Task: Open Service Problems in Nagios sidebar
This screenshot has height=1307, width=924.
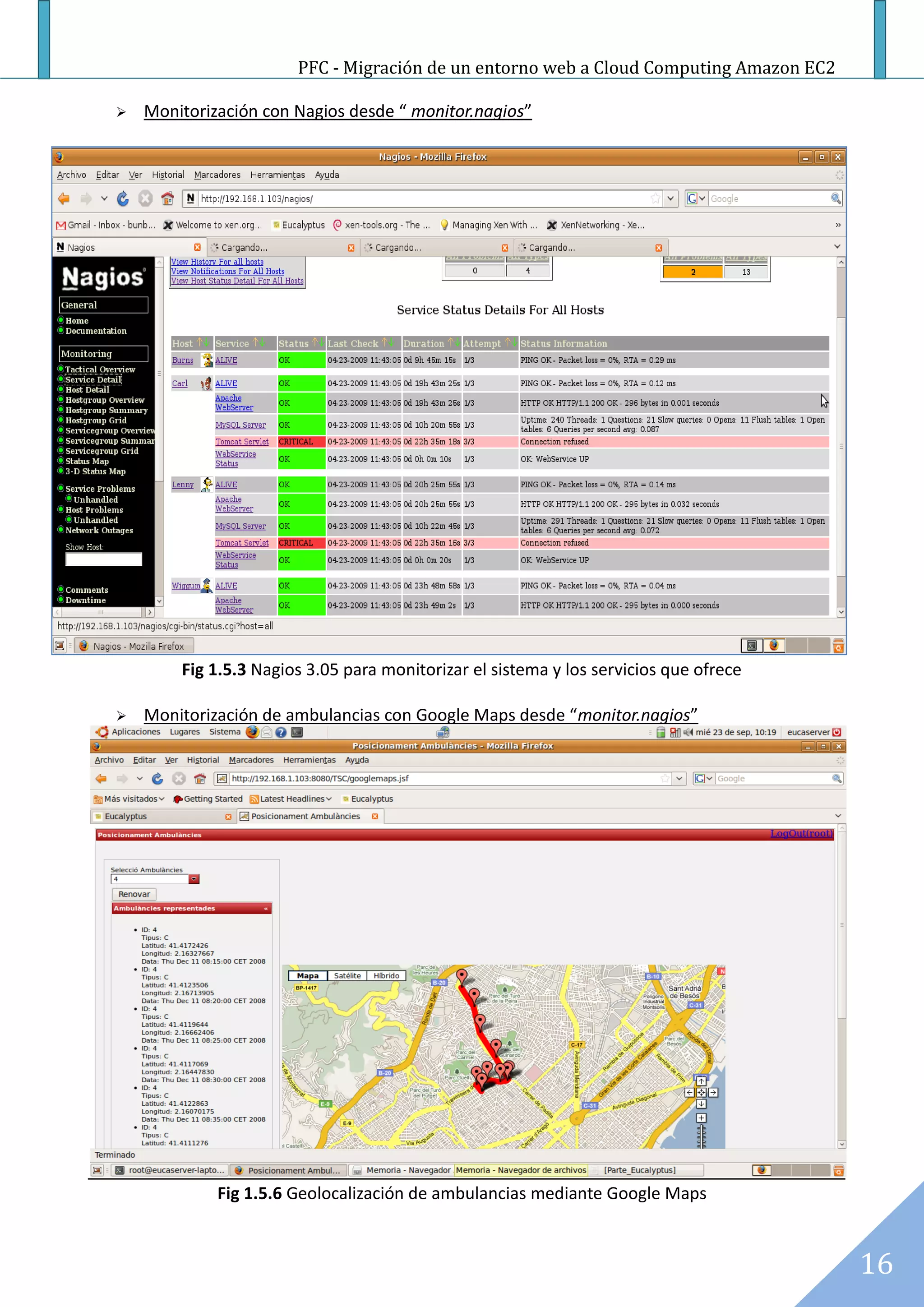Action: (x=100, y=489)
